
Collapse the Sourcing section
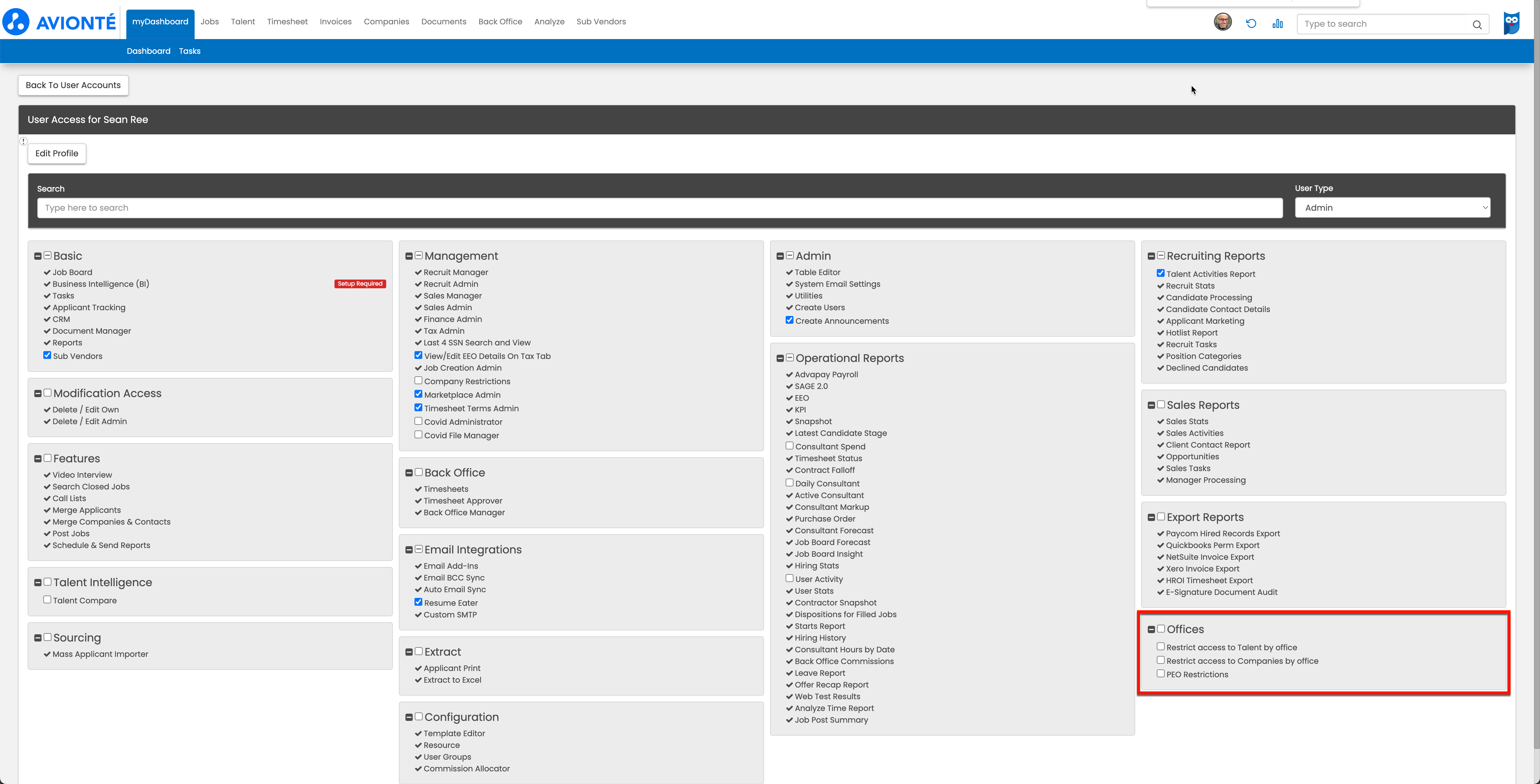tap(38, 638)
